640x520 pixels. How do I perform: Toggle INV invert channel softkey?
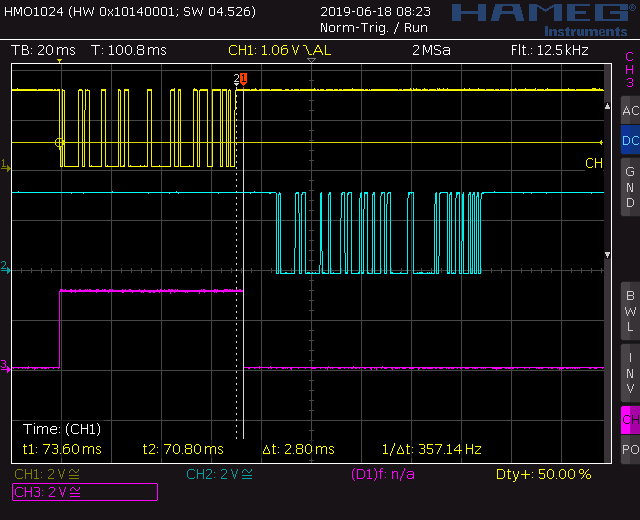tap(629, 372)
